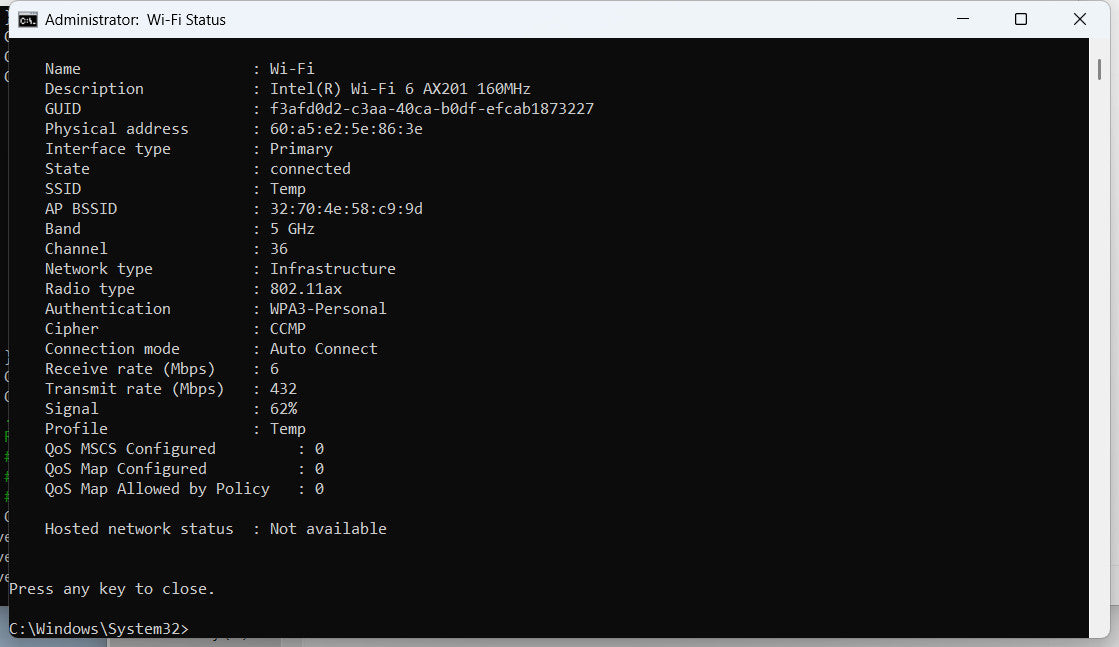1119x647 pixels.
Task: Minimize the Wi-Fi Status window
Action: pos(962,19)
